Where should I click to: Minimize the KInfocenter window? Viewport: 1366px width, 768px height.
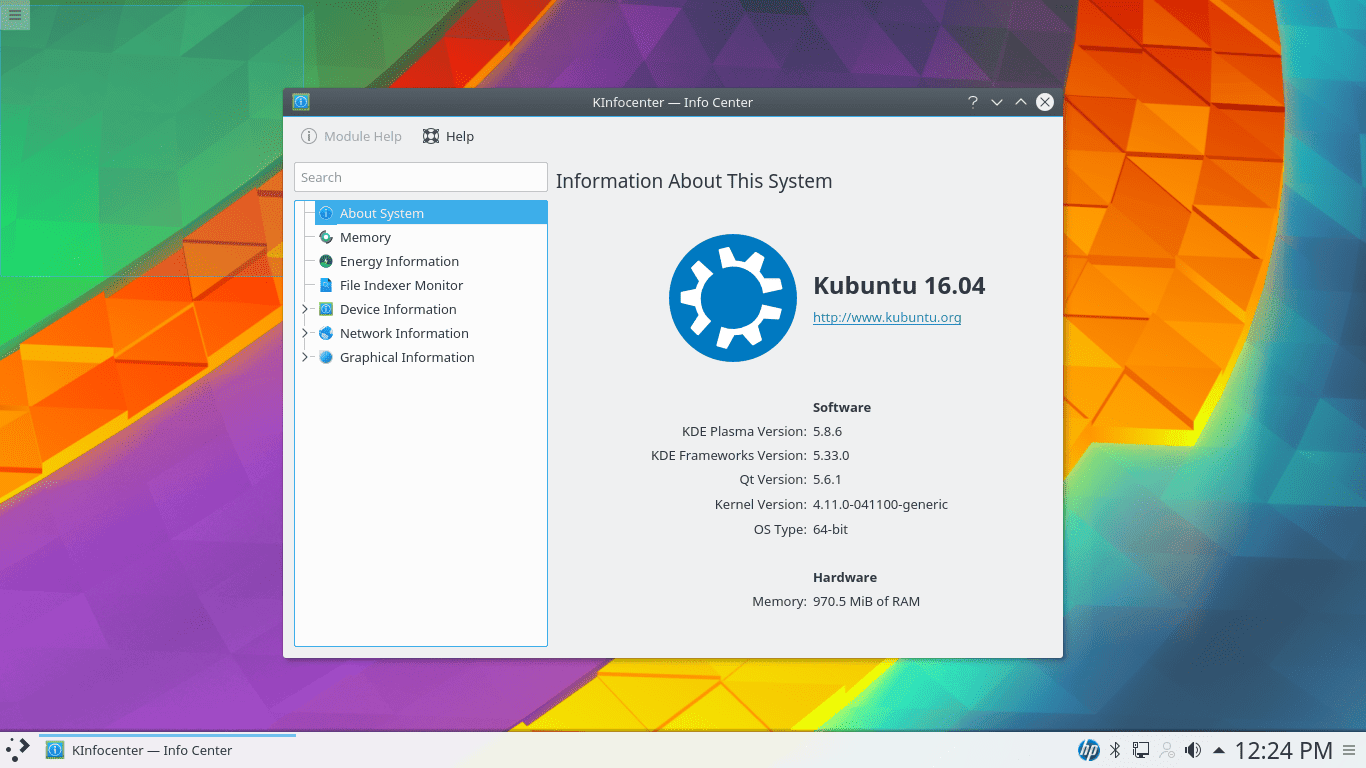point(997,102)
